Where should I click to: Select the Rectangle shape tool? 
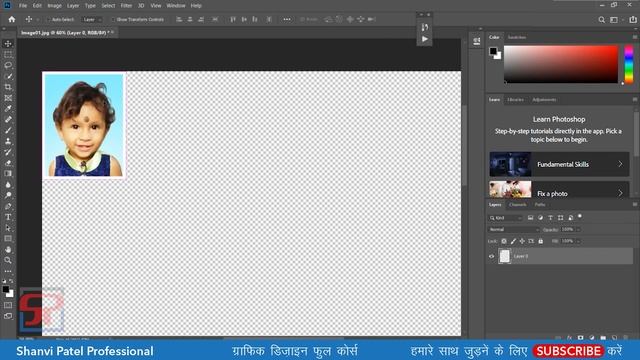pos(8,238)
